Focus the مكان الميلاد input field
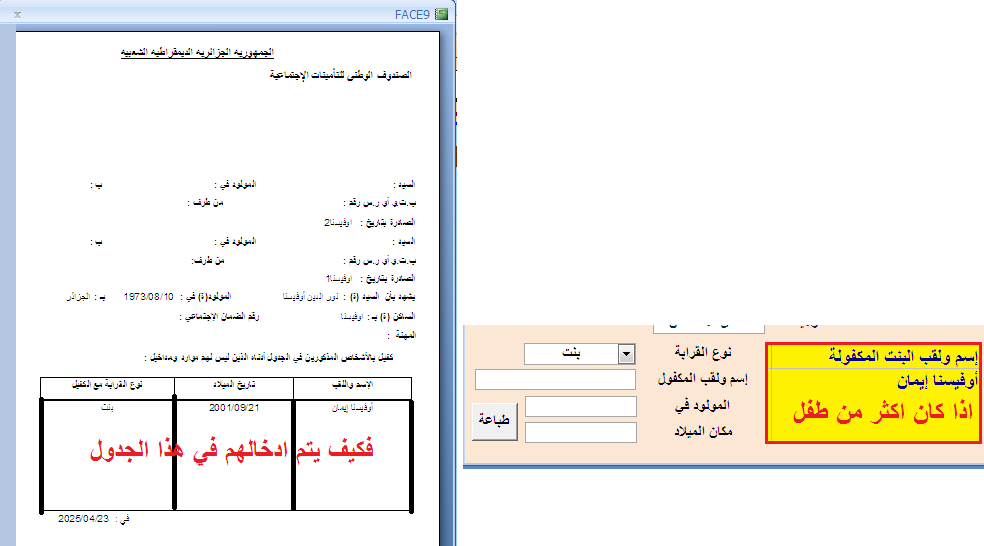 (580, 432)
